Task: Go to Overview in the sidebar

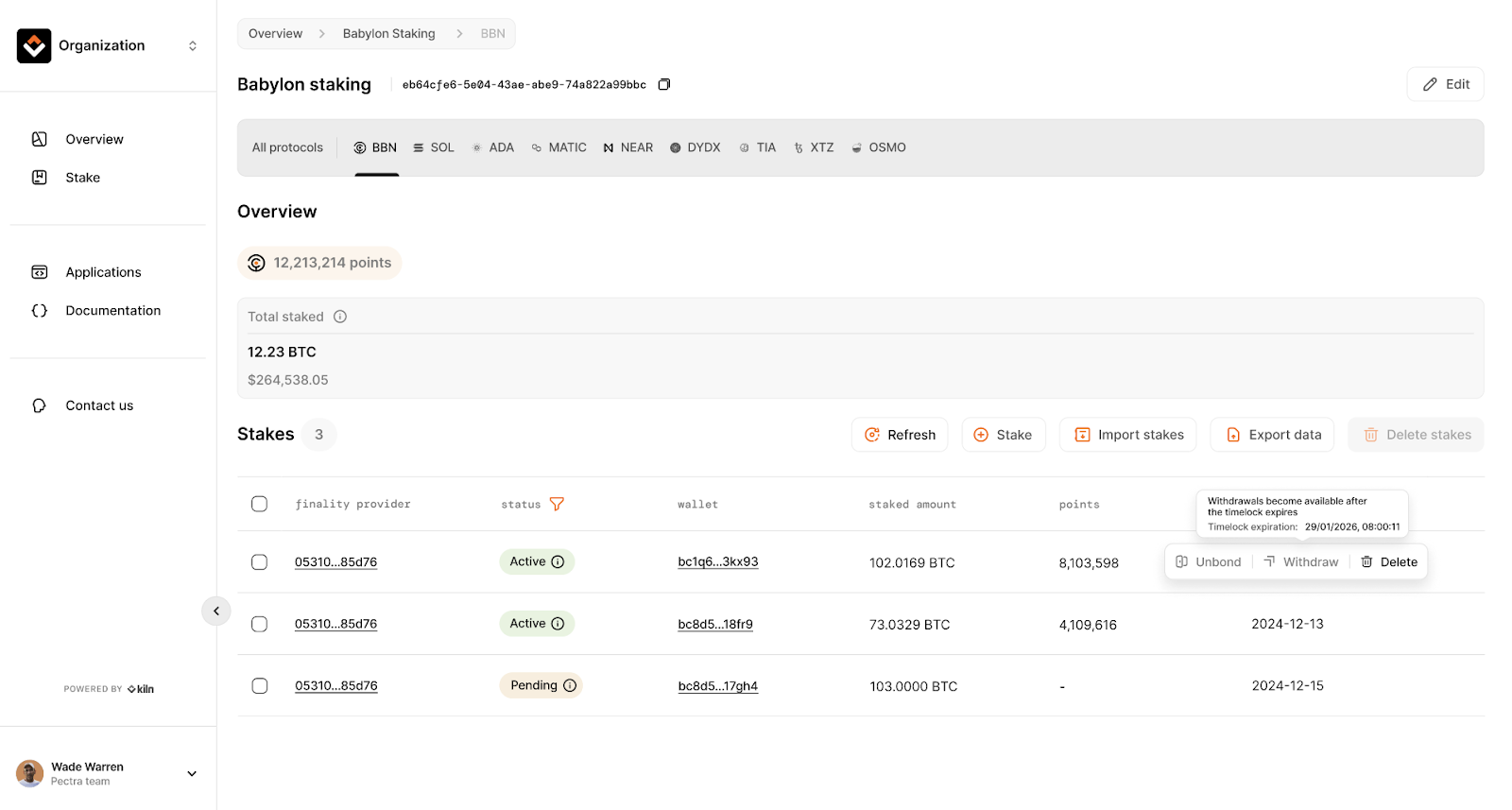Action: click(94, 139)
